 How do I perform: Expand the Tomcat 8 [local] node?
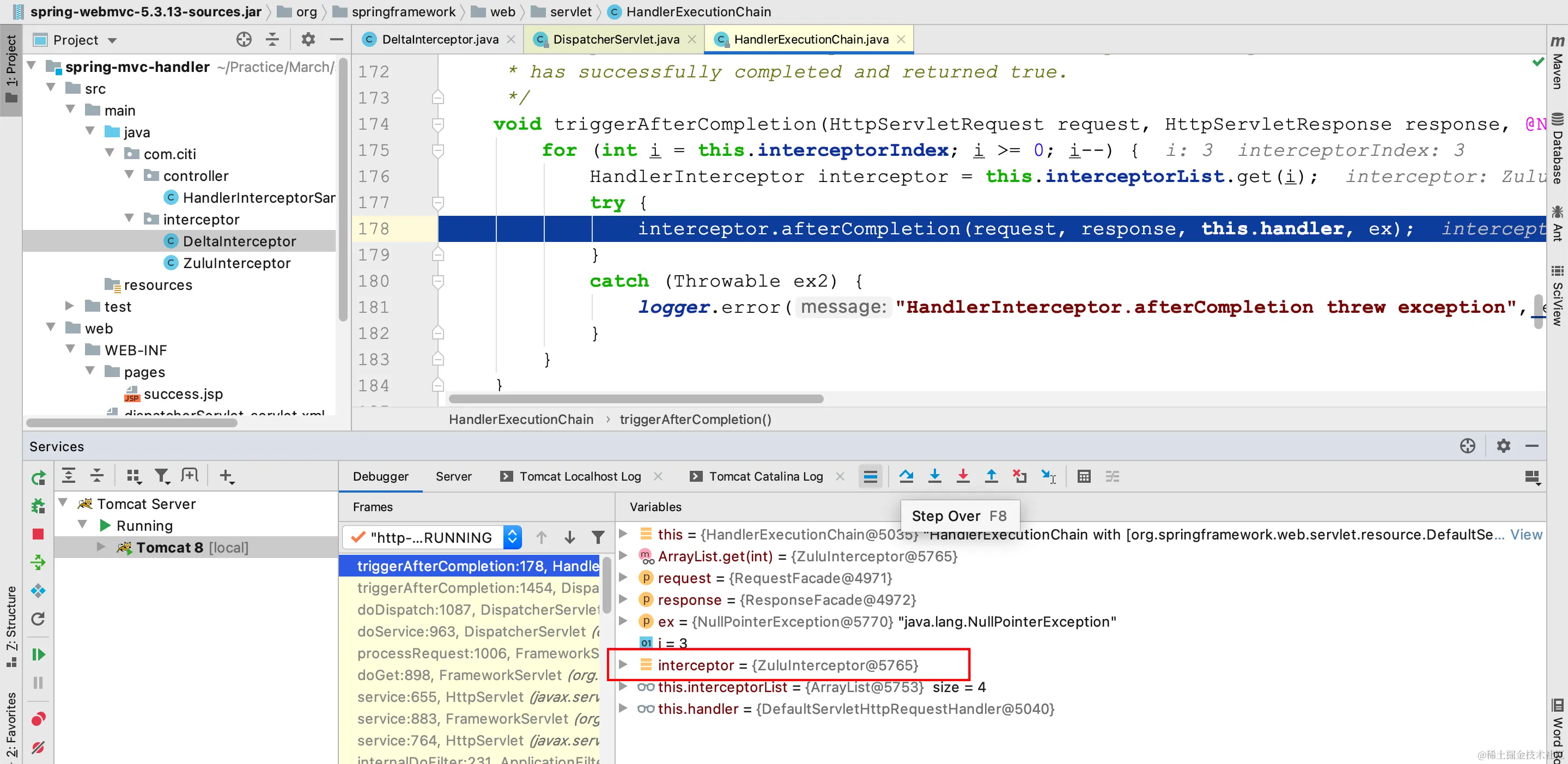(x=102, y=546)
